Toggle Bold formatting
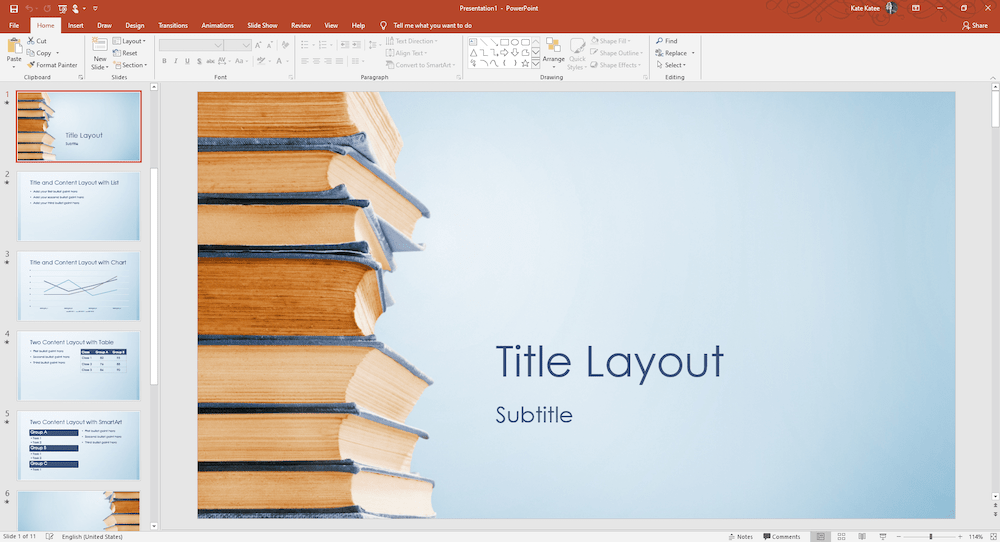 tap(164, 61)
